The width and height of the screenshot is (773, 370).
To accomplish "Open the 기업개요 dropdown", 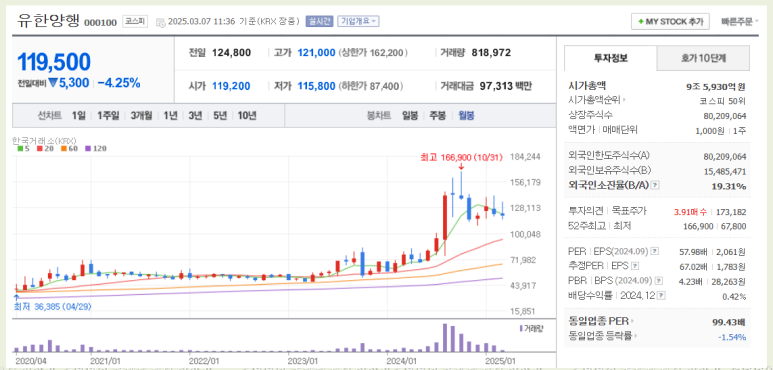I will [x=358, y=21].
